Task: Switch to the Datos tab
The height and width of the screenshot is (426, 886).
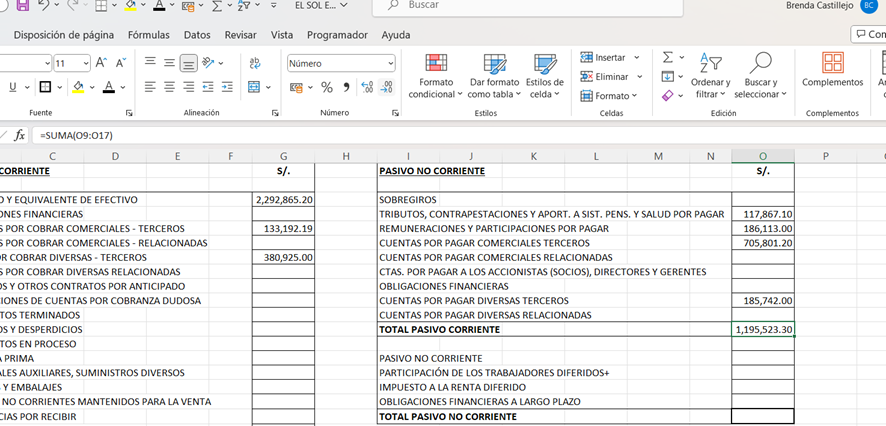Action: pos(197,34)
